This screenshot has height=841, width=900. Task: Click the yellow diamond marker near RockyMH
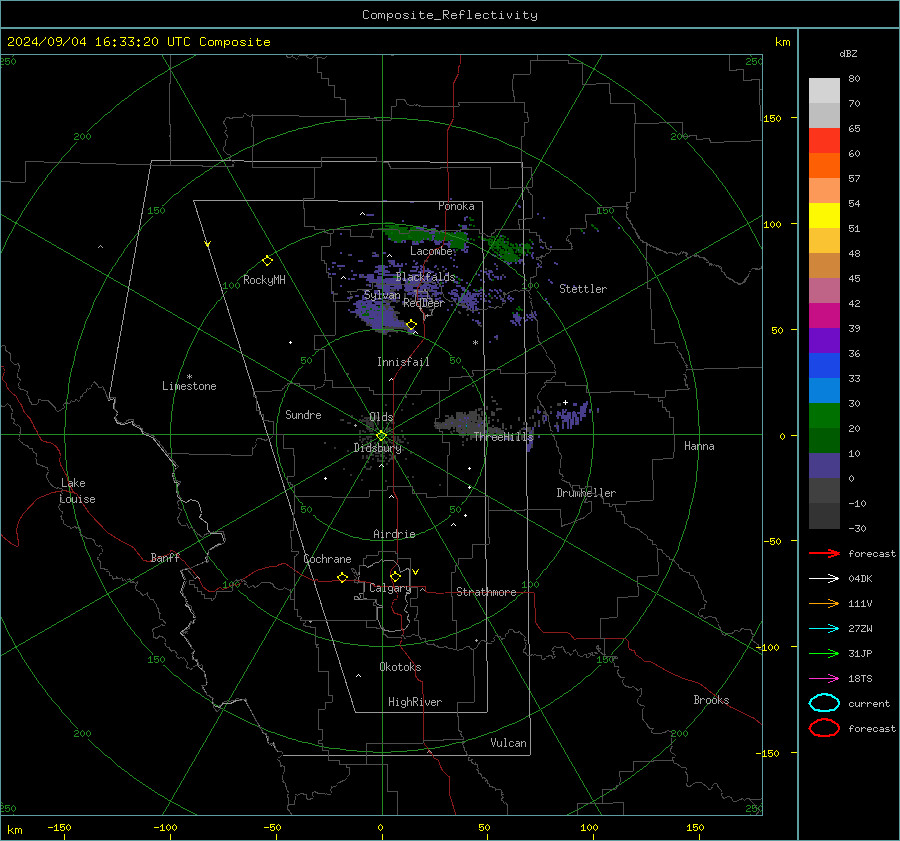point(267,261)
